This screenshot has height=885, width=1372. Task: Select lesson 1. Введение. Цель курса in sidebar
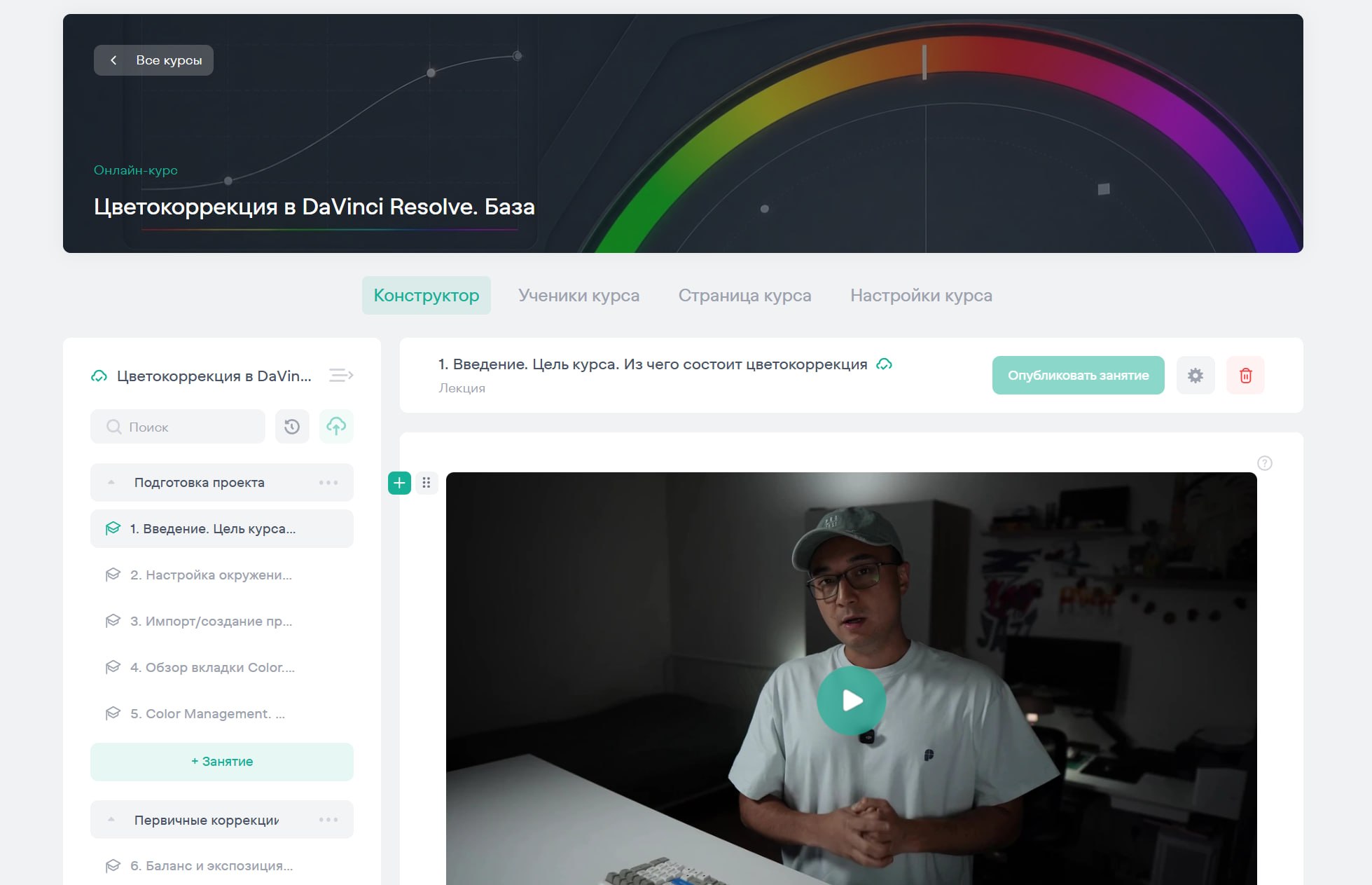click(x=222, y=528)
